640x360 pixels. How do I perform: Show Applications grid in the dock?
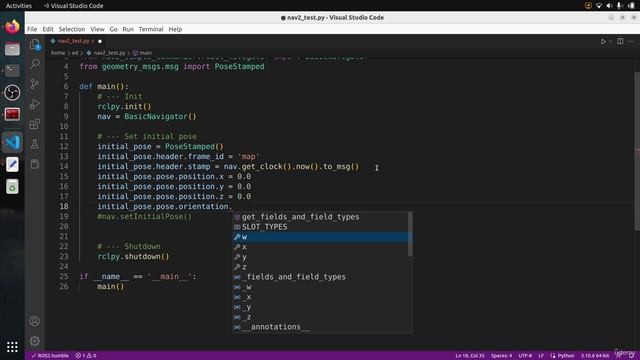pos(12,347)
